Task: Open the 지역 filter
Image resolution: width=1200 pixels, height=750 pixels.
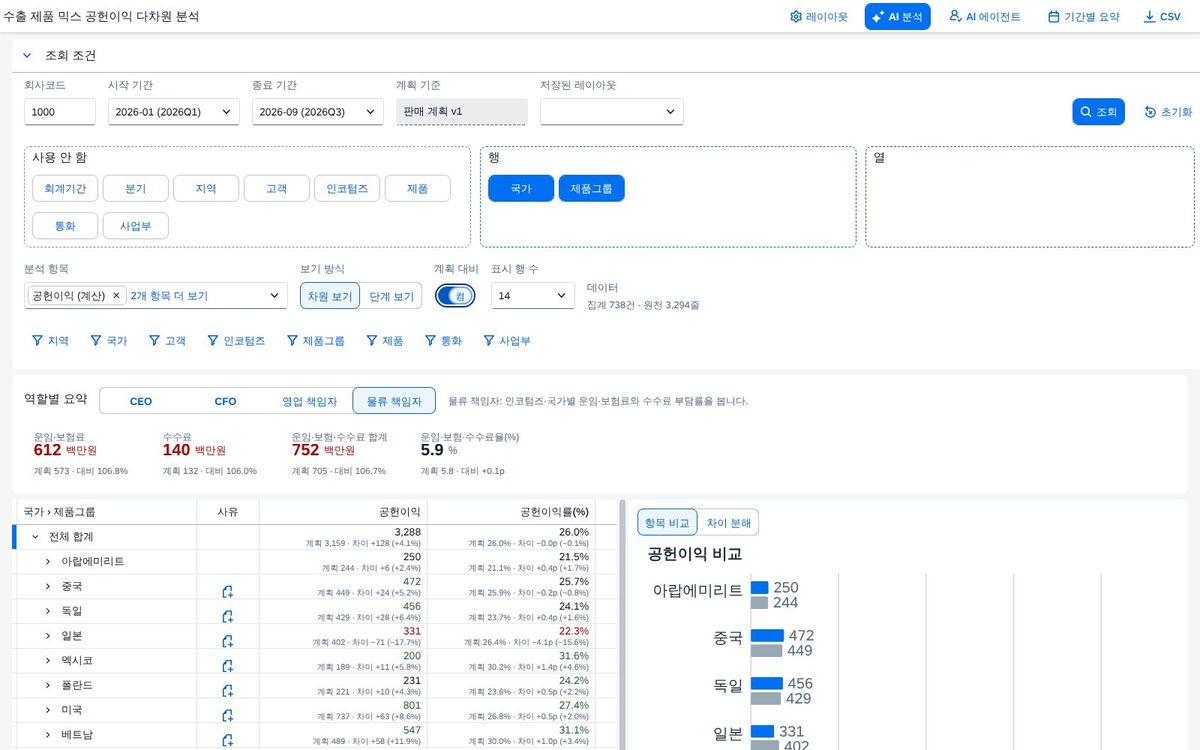Action: coord(51,341)
